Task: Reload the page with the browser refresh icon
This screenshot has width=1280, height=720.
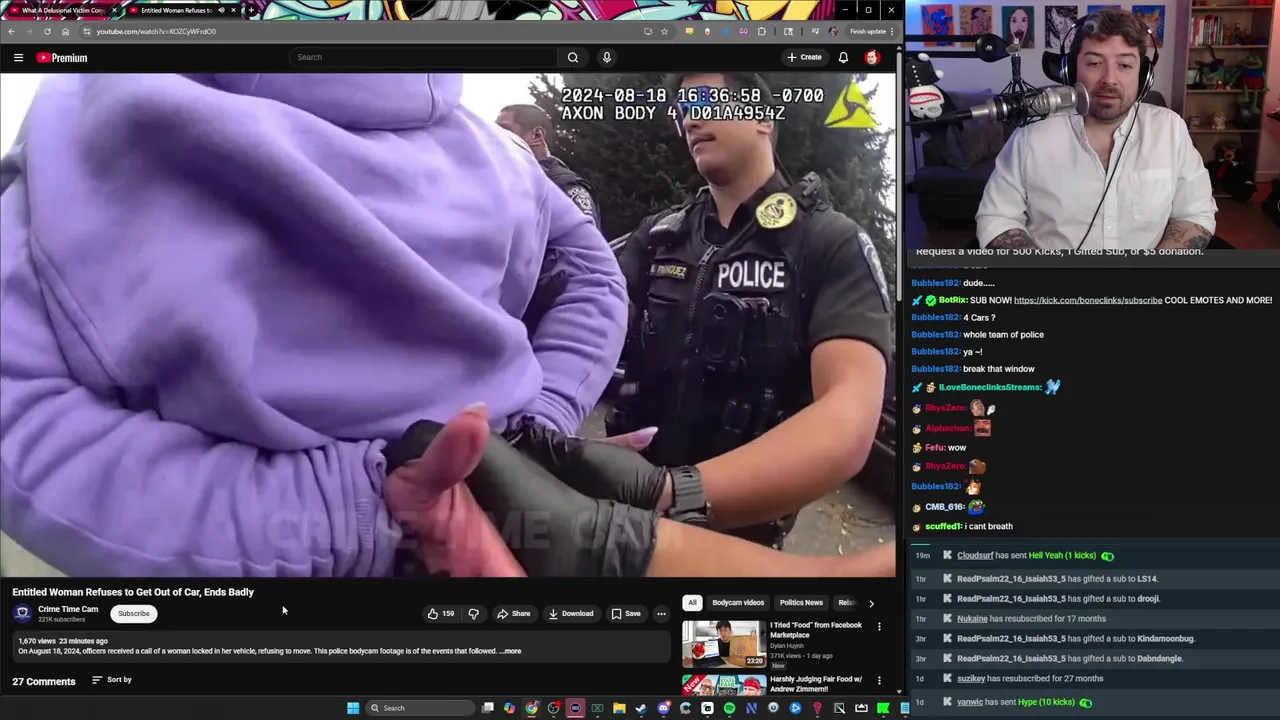Action: pos(47,31)
